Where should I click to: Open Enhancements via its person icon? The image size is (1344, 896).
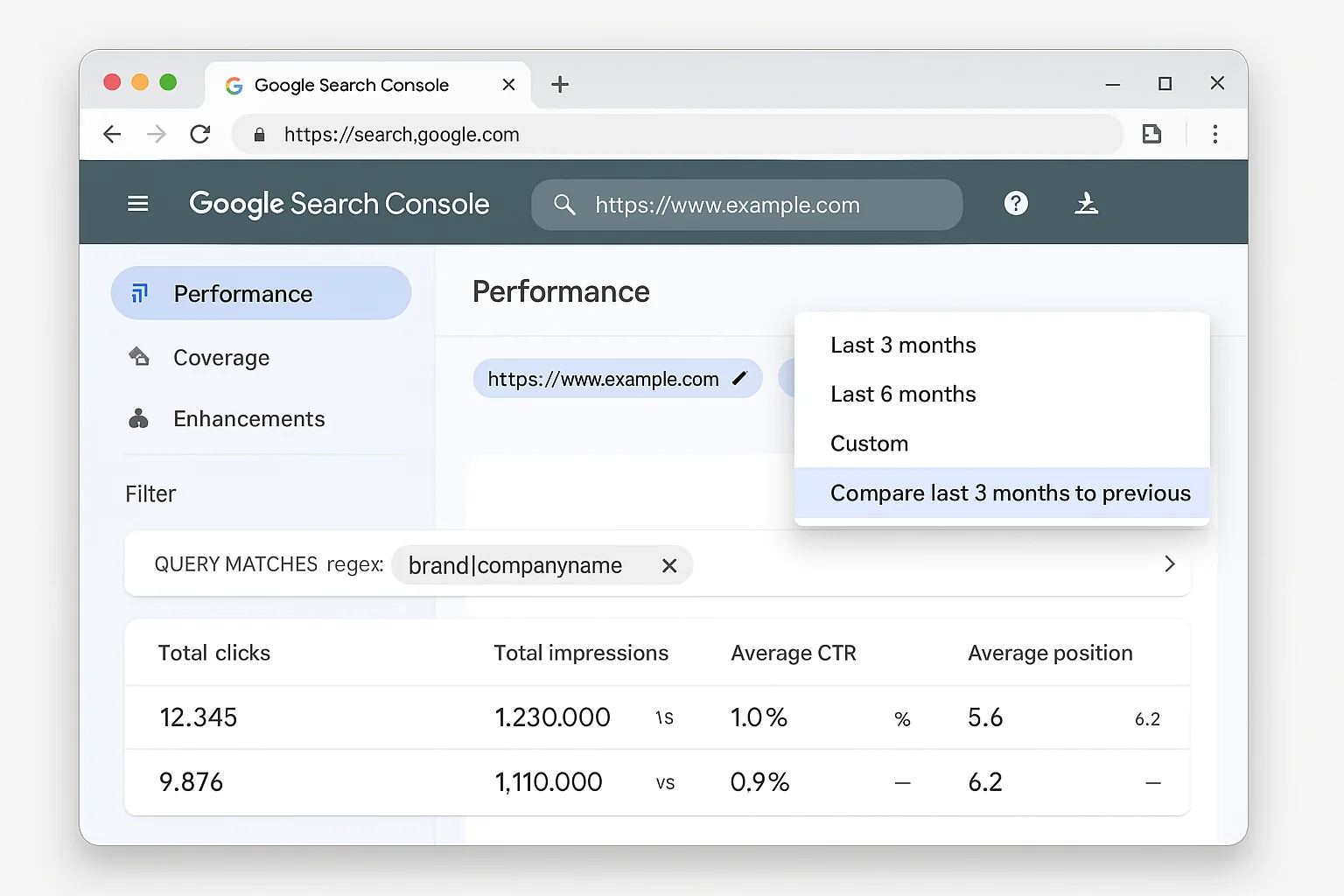(139, 418)
